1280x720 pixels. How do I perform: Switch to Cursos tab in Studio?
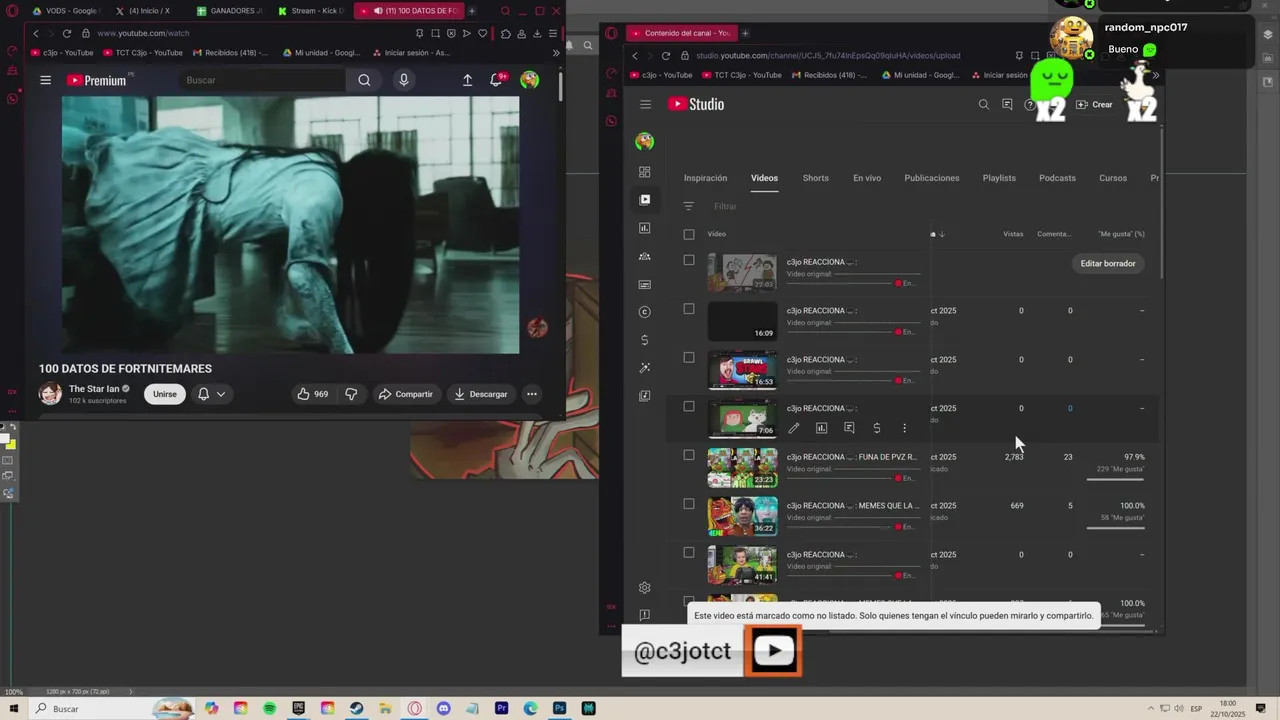tap(1113, 178)
